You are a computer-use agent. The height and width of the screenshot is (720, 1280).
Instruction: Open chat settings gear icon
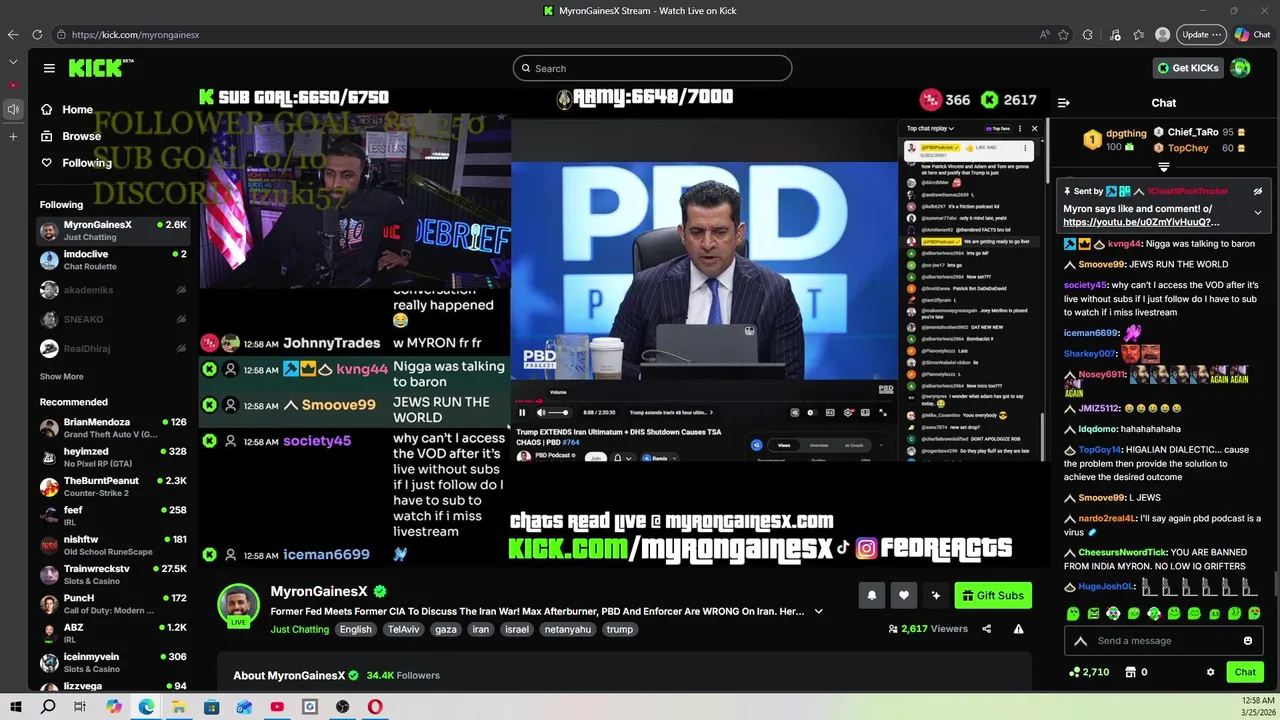1210,672
